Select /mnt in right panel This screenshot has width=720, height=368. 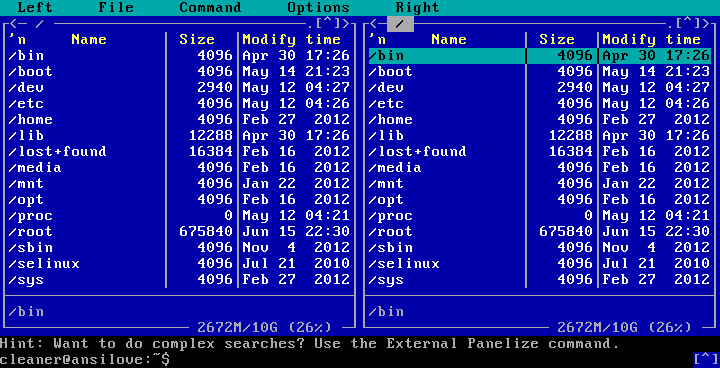pyautogui.click(x=540, y=184)
